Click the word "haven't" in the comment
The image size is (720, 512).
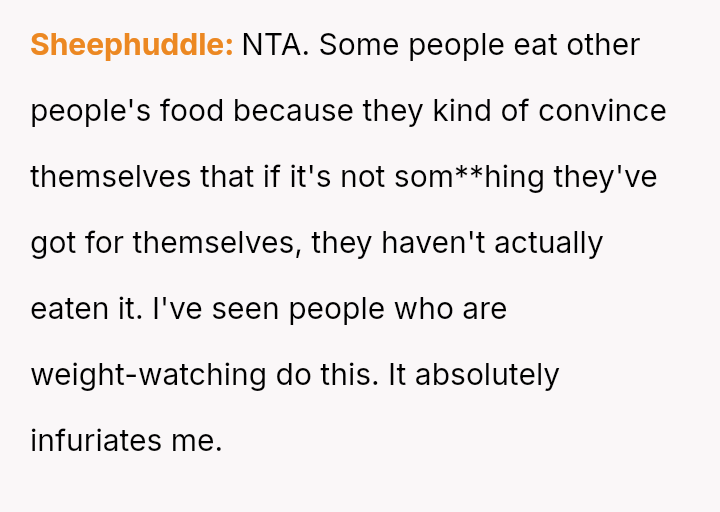[427, 243]
